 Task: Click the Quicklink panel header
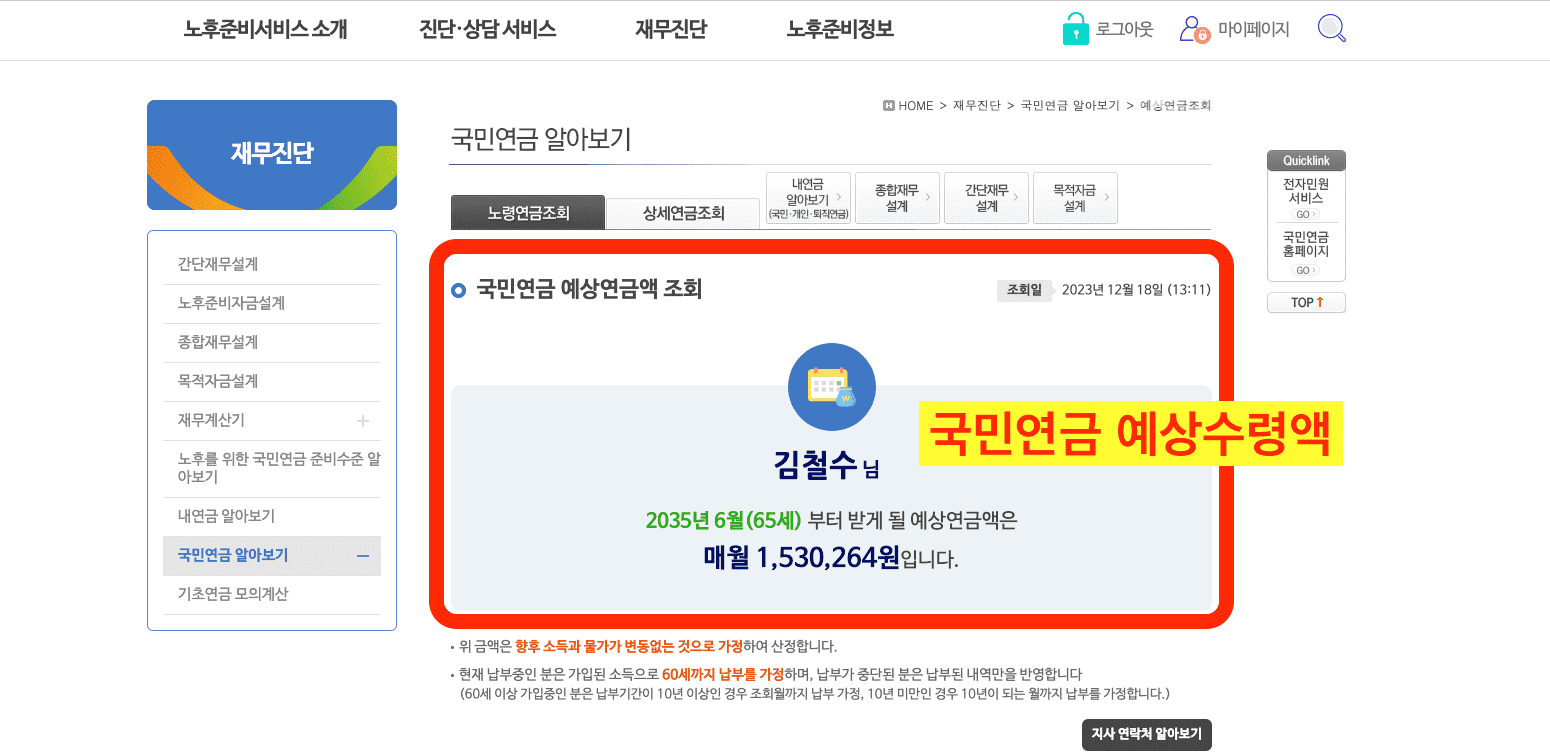(x=1306, y=161)
